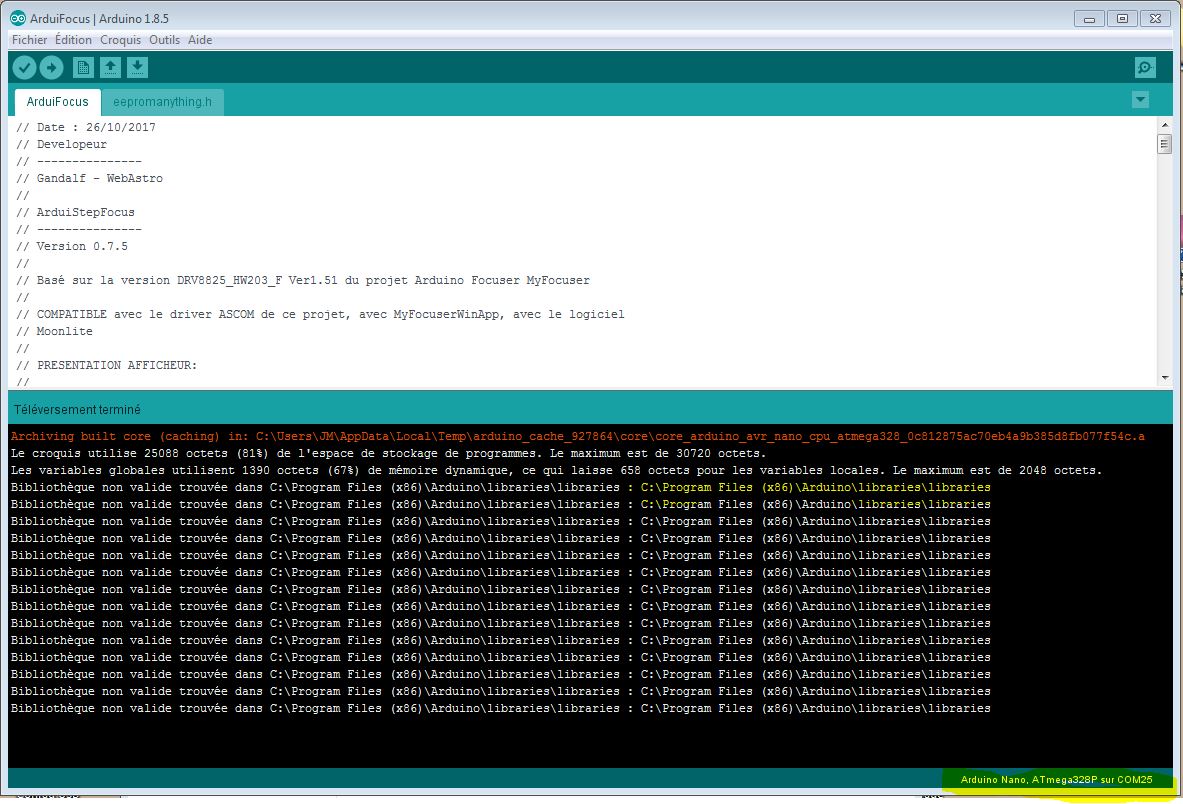This screenshot has height=804, width=1183.
Task: Click the '// COMPATIBLE avec le driver ASCOM' line
Action: 321,314
